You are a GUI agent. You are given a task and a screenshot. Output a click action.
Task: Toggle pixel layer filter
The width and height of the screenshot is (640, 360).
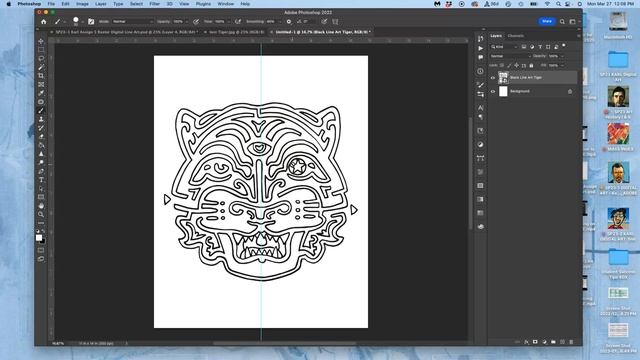[524, 47]
